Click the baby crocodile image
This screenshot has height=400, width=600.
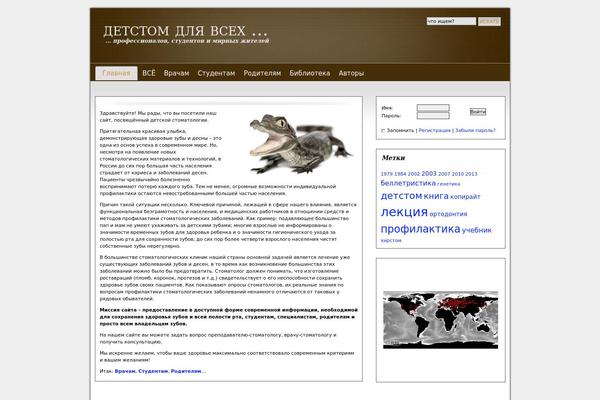coord(301,144)
